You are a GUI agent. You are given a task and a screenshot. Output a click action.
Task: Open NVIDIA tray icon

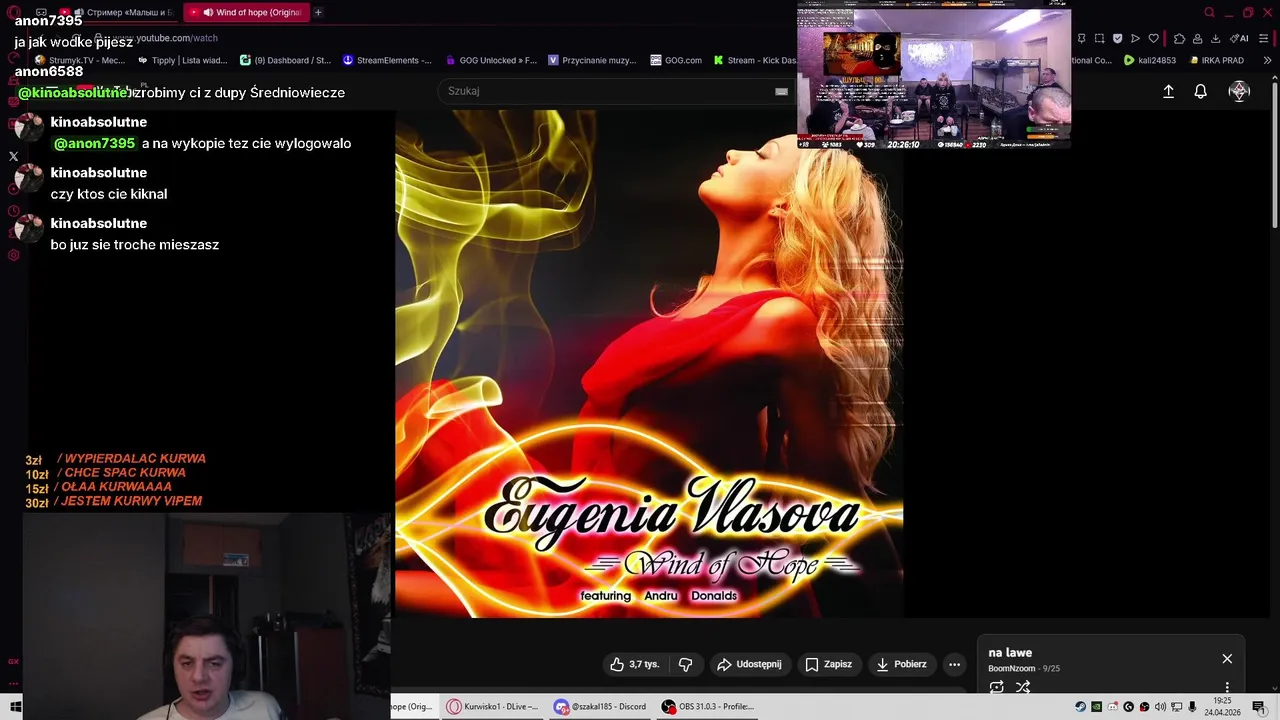(x=1096, y=707)
